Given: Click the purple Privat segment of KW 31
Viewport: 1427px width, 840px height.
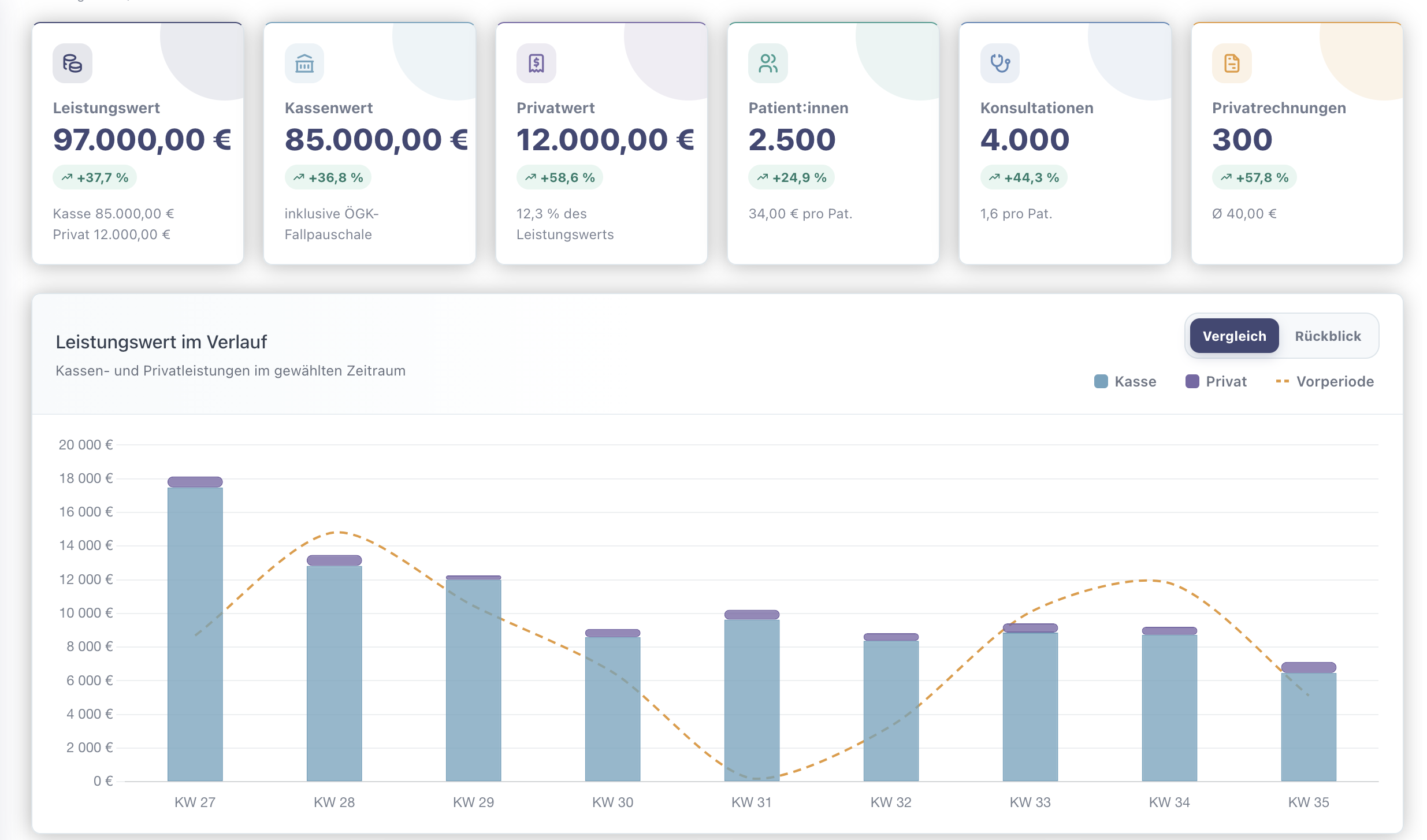Looking at the screenshot, I should (x=752, y=615).
